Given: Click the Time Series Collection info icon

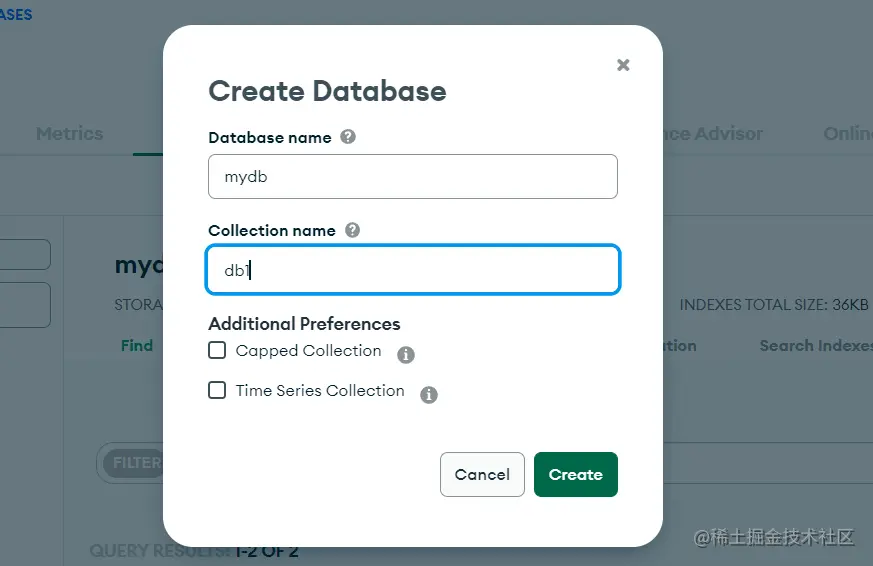Looking at the screenshot, I should pos(428,394).
